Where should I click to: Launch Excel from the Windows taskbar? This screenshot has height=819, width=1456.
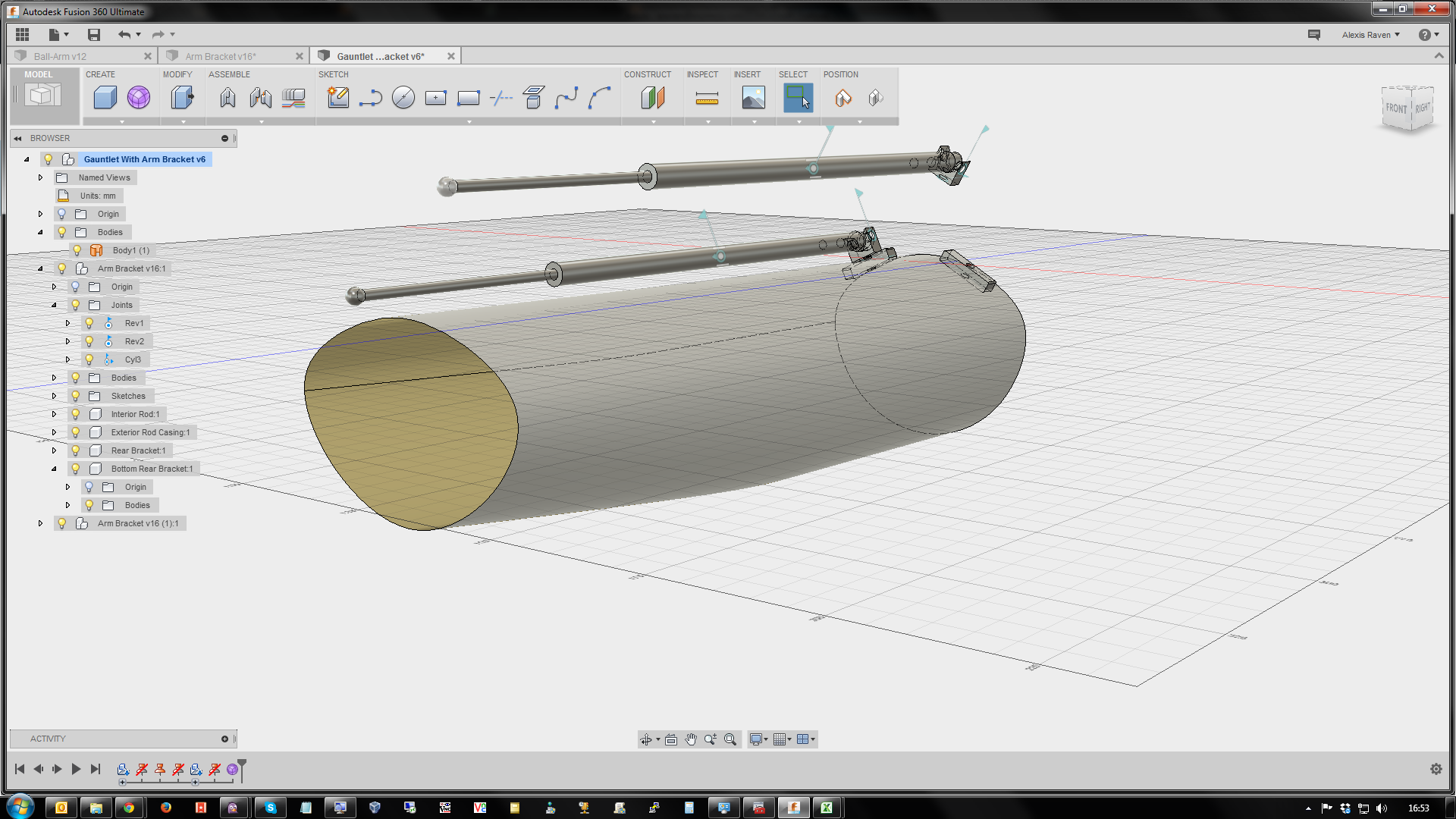click(x=828, y=808)
